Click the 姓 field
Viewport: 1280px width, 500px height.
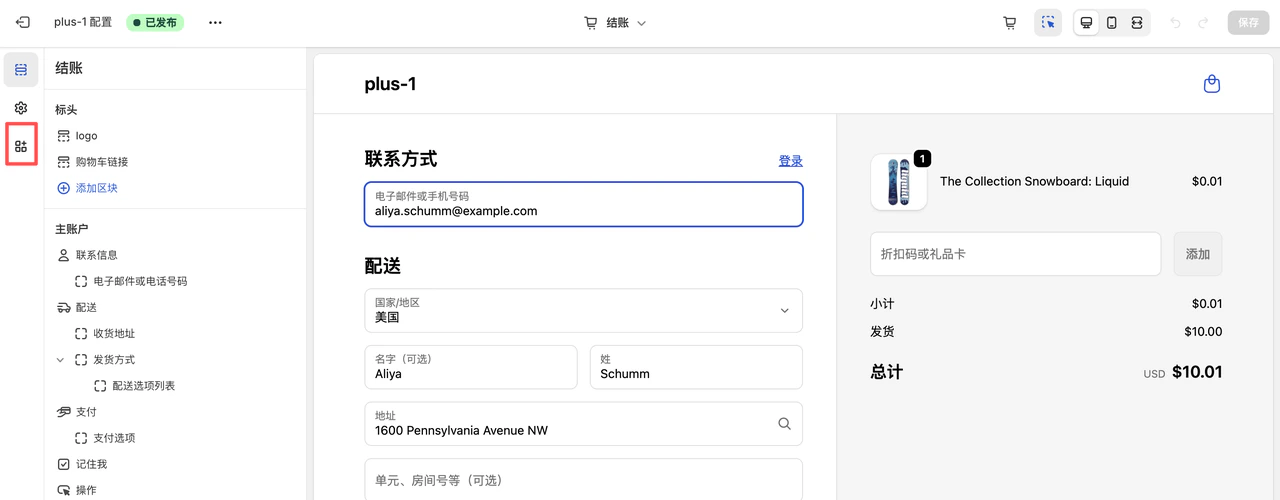(696, 367)
